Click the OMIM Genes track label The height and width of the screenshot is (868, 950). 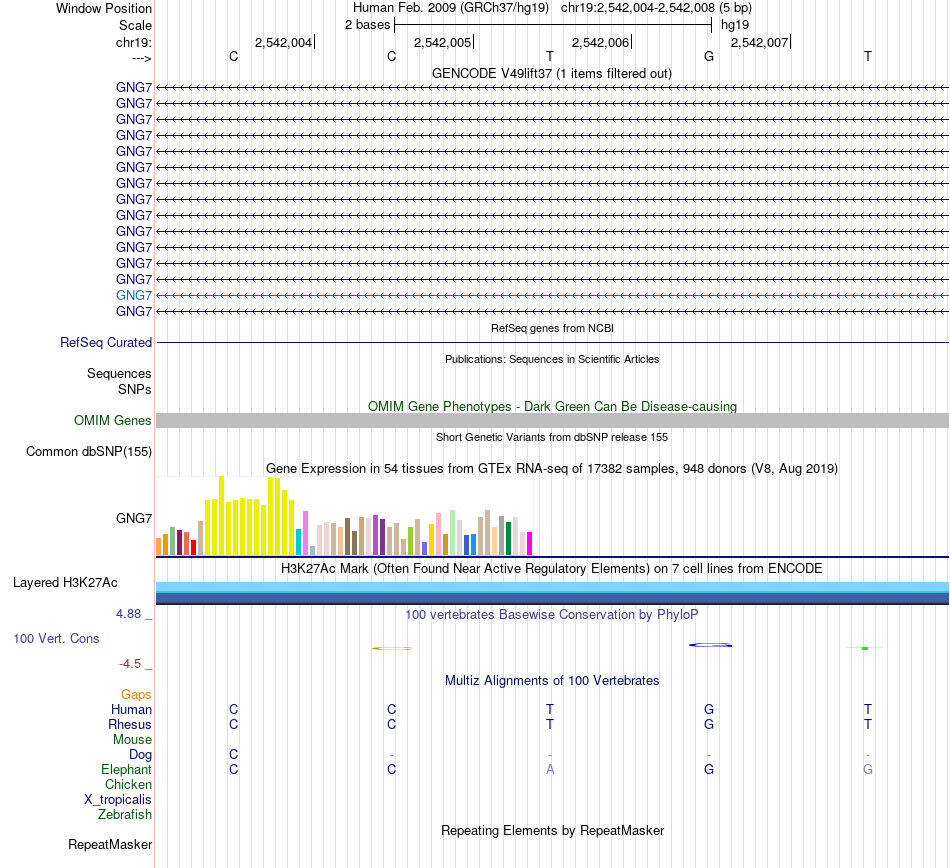coord(113,420)
